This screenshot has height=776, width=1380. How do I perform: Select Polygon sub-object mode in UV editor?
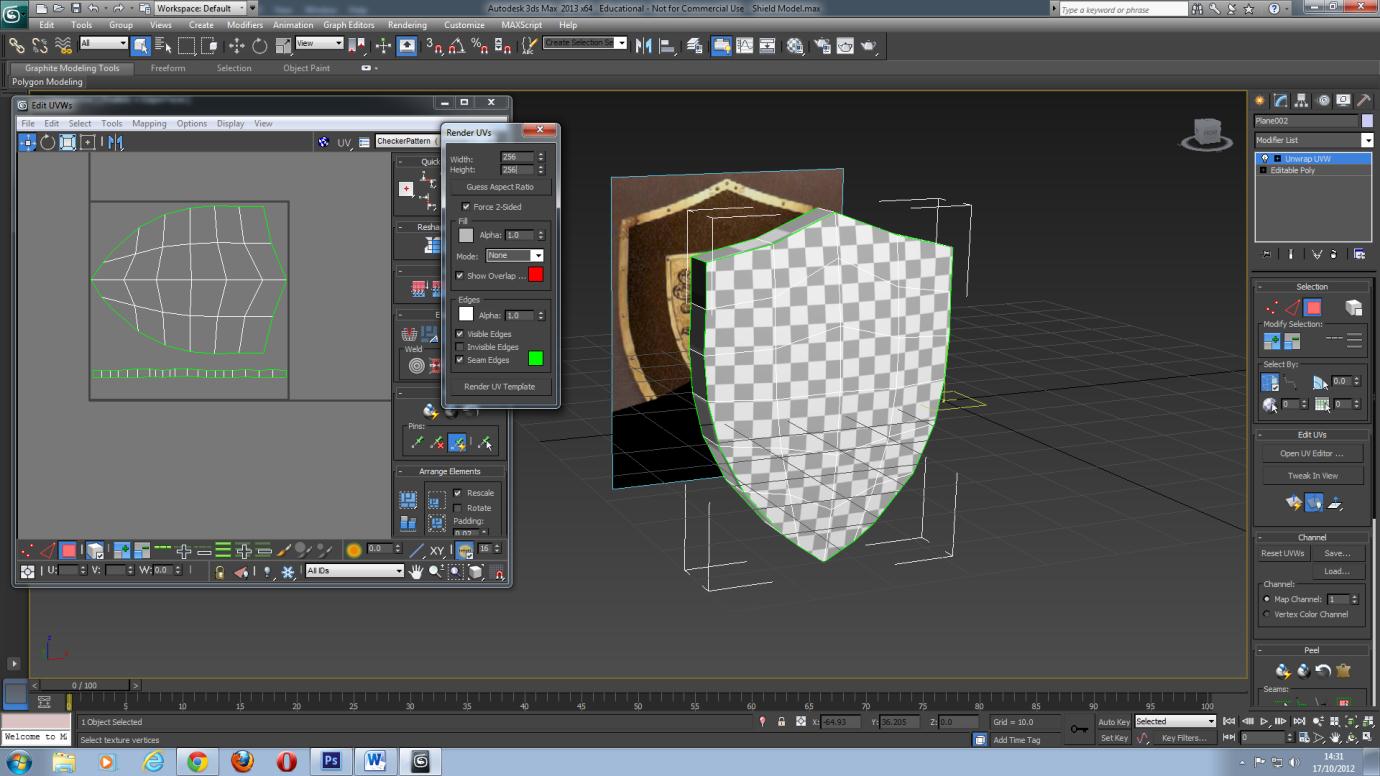coord(69,550)
